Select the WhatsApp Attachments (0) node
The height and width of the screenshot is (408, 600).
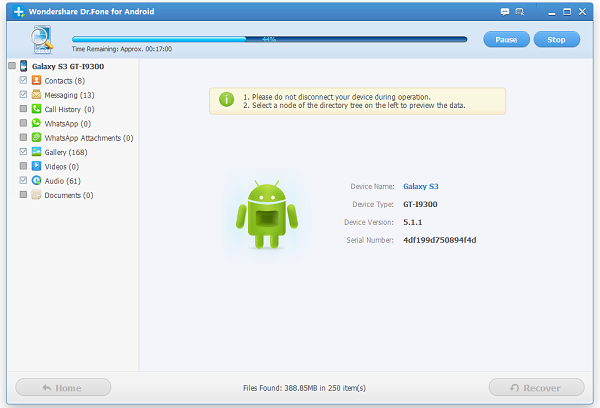pyautogui.click(x=89, y=138)
